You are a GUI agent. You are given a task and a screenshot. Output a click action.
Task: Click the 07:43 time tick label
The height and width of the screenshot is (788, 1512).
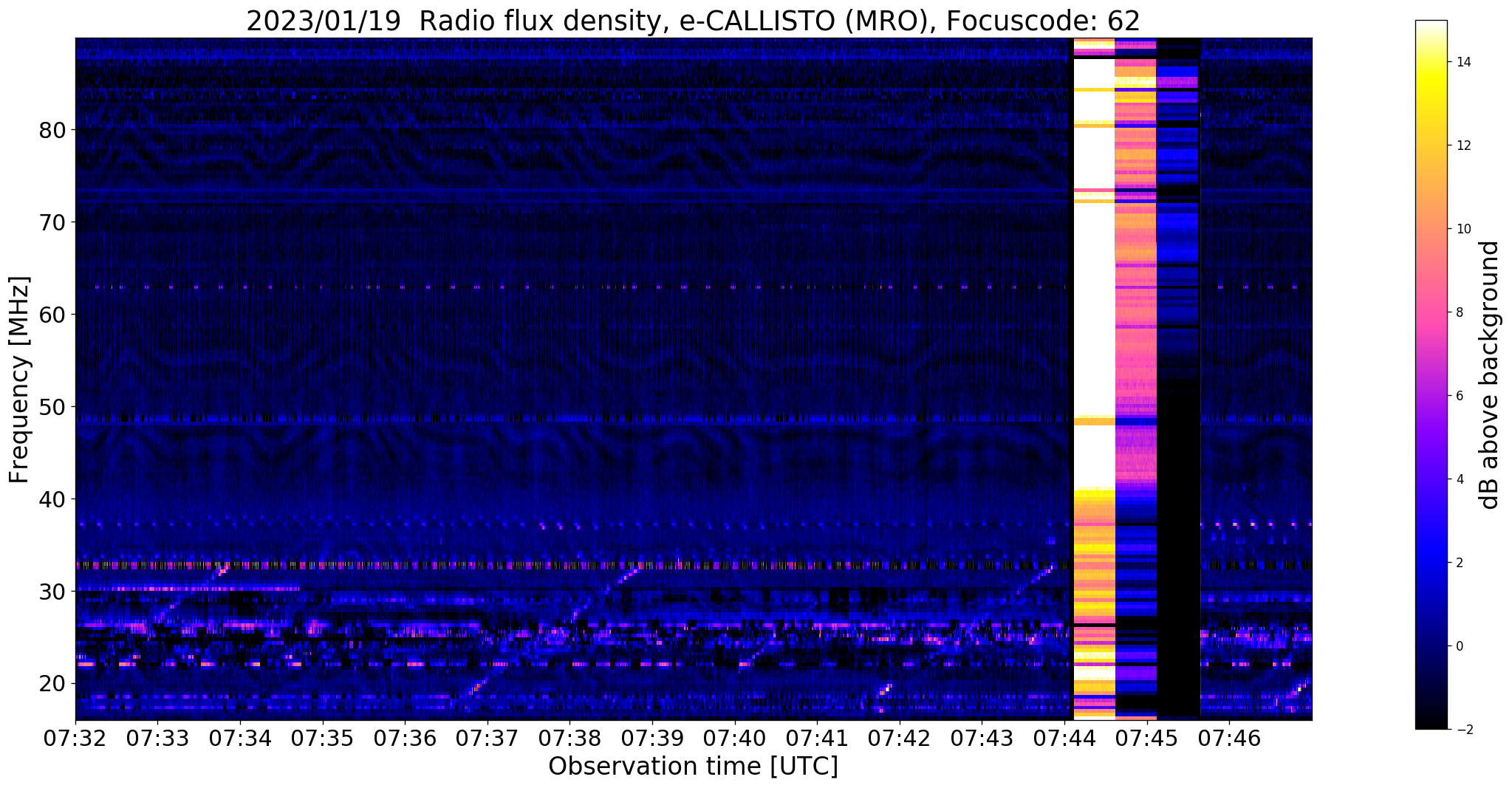(x=982, y=738)
